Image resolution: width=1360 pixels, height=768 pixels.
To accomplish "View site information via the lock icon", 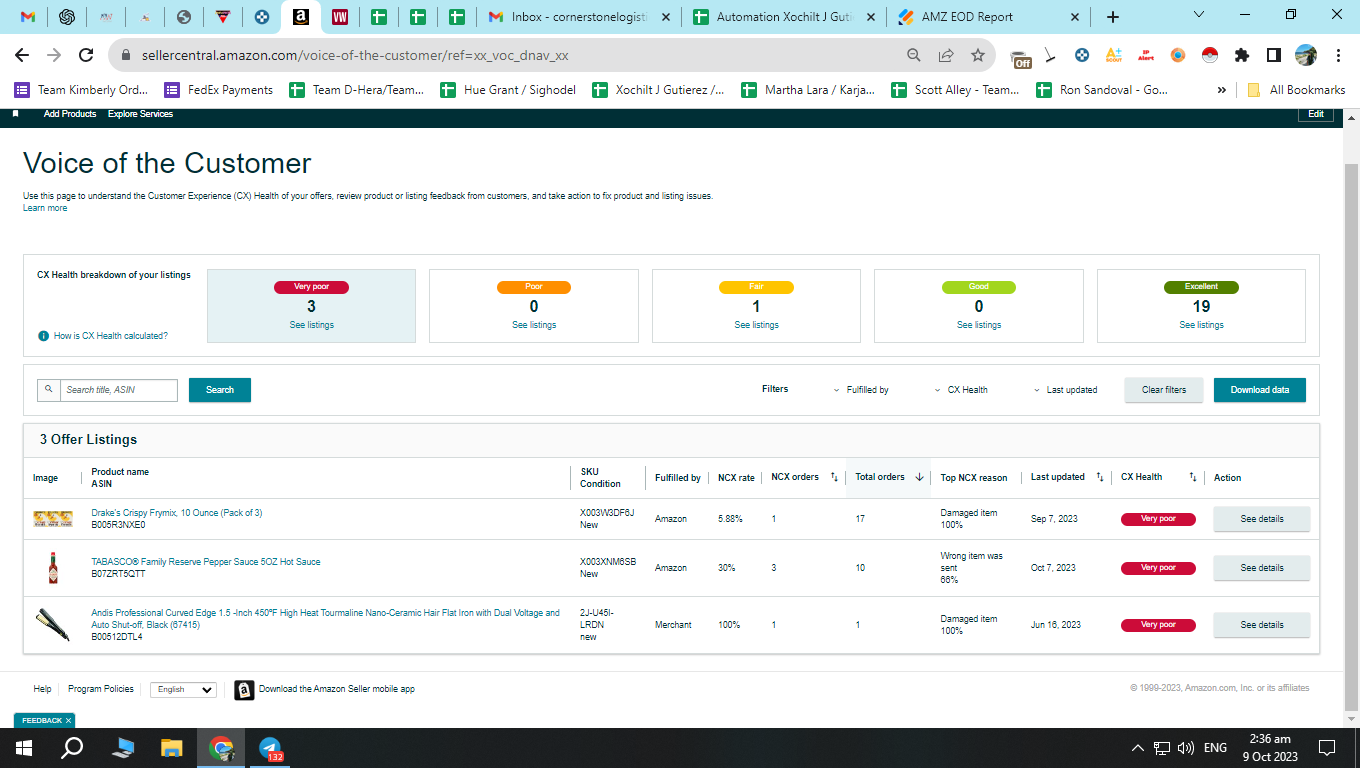I will [126, 56].
